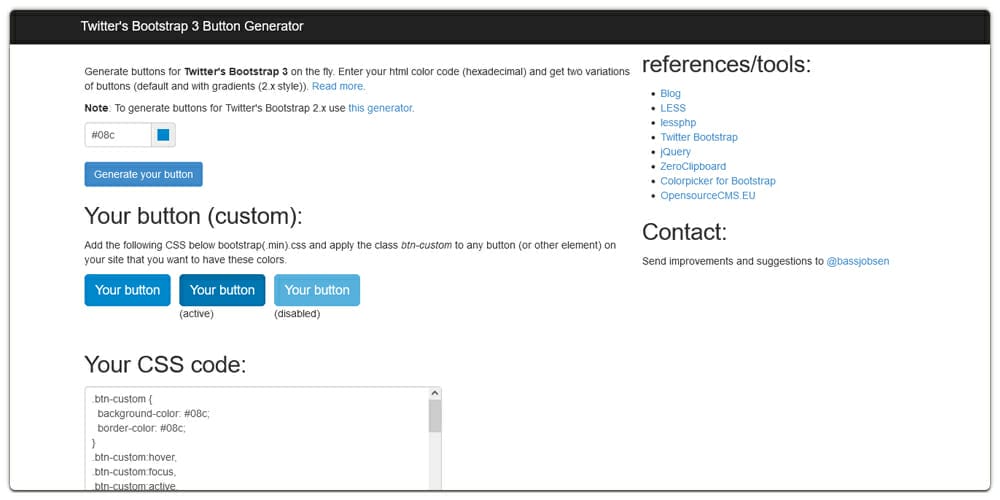Open the ZeroClipboard reference link
The width and height of the screenshot is (1000, 500).
(x=693, y=166)
